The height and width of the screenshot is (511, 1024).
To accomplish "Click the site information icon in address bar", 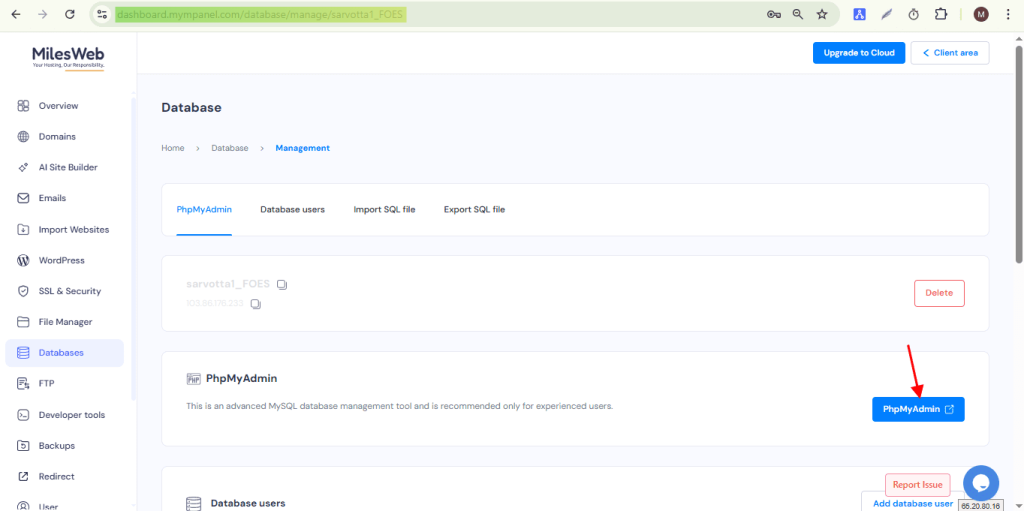I will 101,14.
